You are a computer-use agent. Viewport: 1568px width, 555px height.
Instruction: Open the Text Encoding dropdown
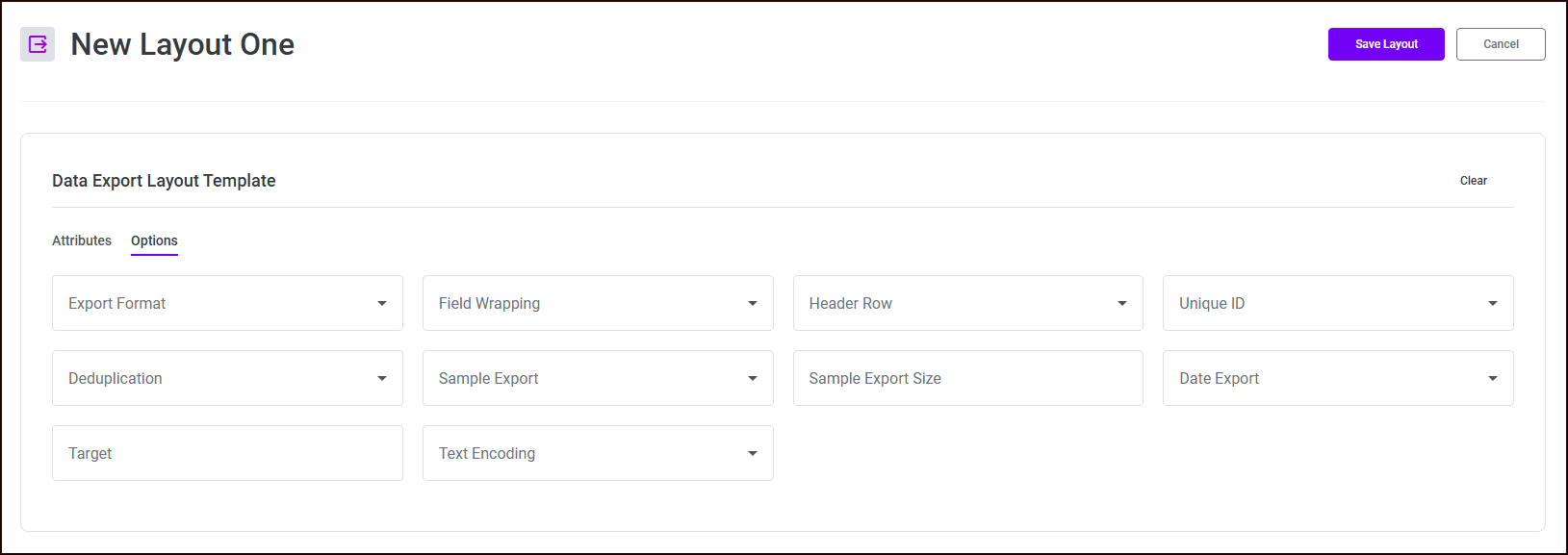pyautogui.click(x=597, y=453)
